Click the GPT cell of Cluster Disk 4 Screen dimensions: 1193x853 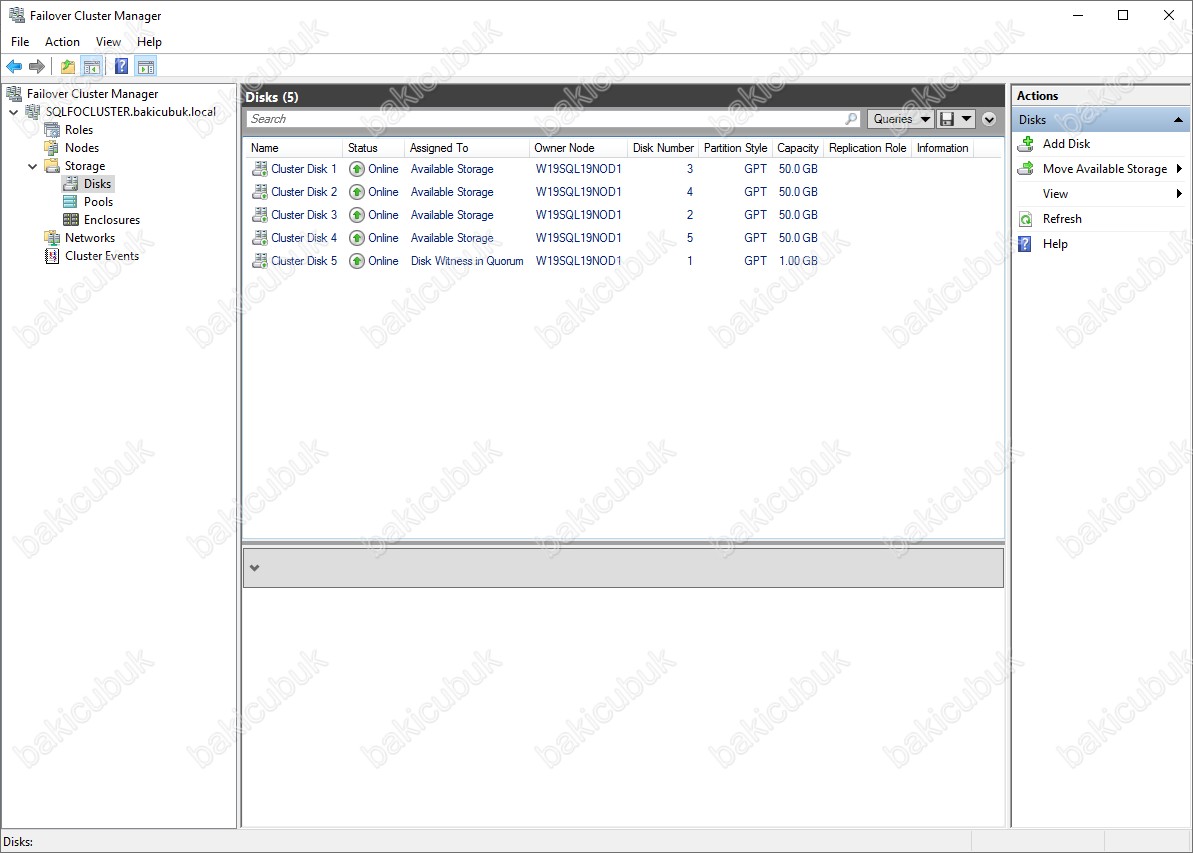(x=756, y=237)
